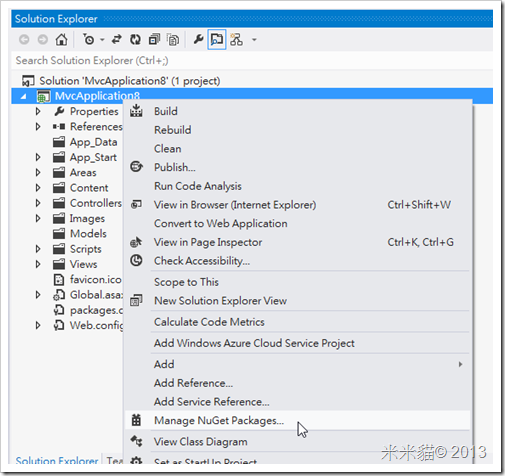Select the favicon.ico file

pyautogui.click(x=96, y=280)
